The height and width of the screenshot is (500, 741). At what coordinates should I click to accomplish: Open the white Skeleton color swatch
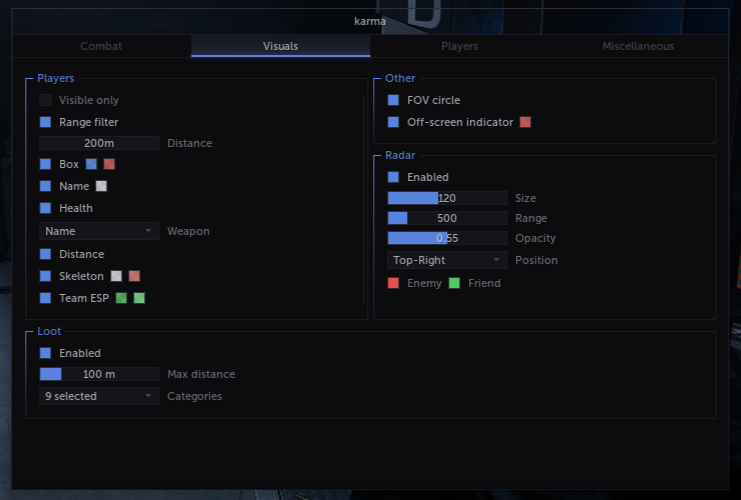(116, 276)
